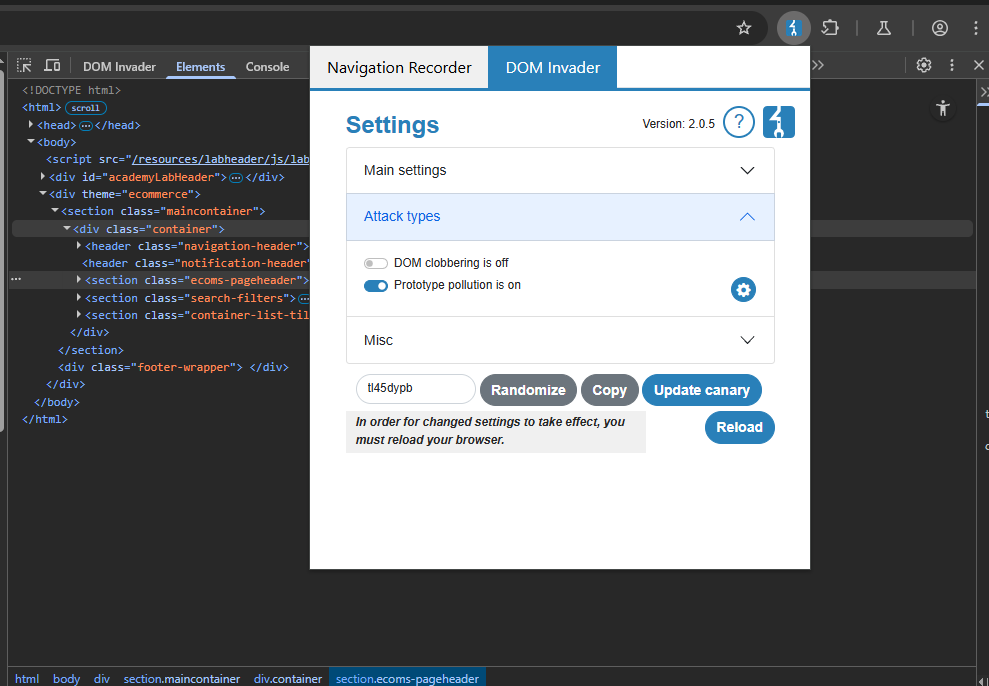This screenshot has width=989, height=686.
Task: Click the Randomize canary button
Action: pyautogui.click(x=528, y=390)
